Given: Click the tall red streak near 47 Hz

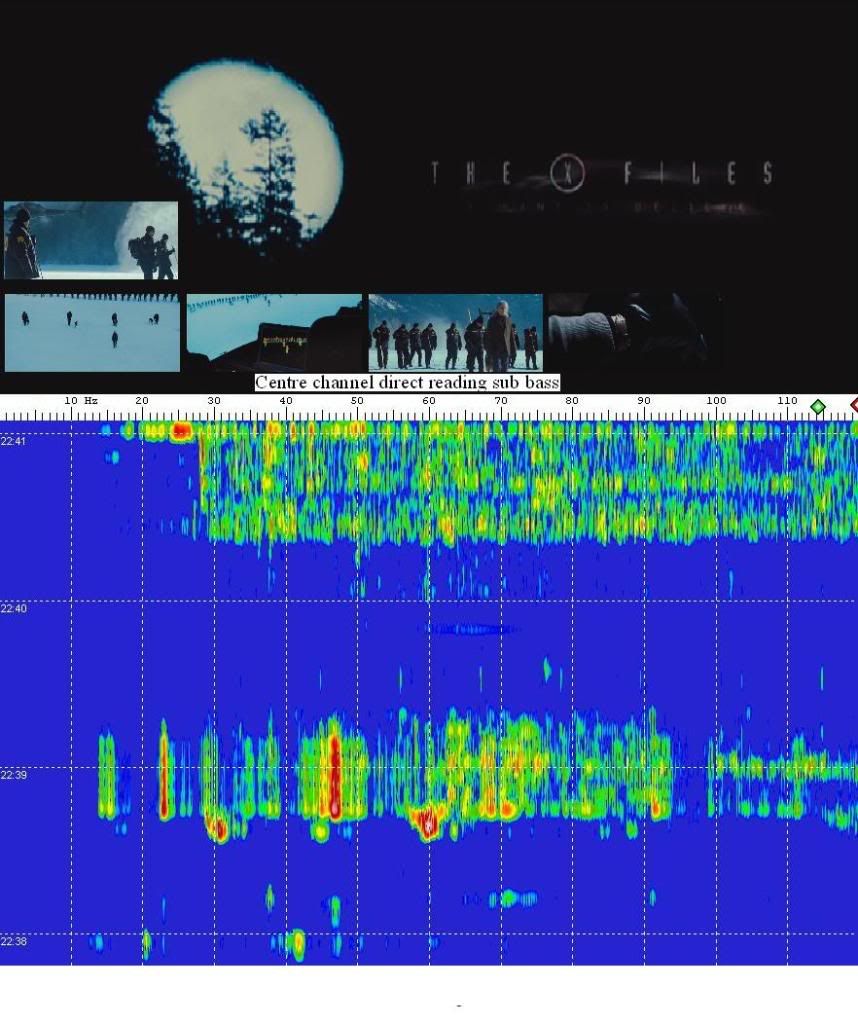Looking at the screenshot, I should coord(335,775).
